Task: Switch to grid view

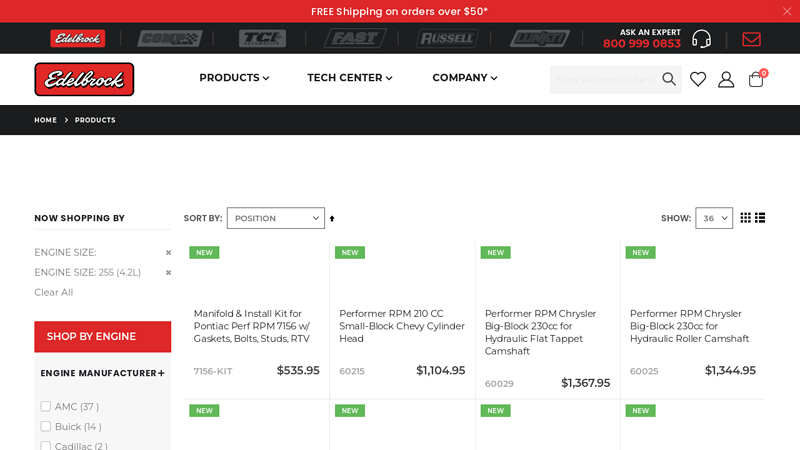Action: point(745,218)
